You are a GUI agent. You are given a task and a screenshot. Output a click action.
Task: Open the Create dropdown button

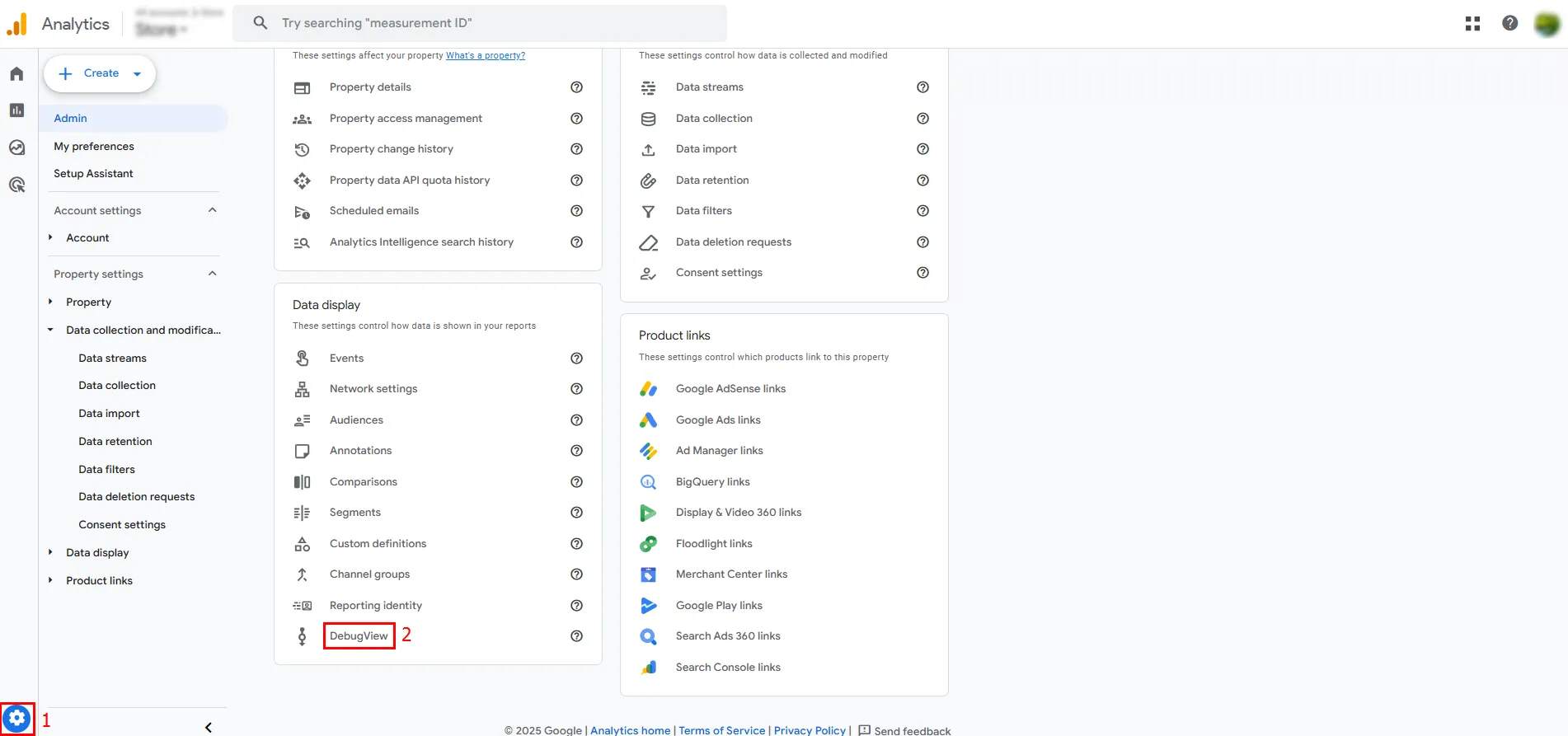tap(100, 73)
